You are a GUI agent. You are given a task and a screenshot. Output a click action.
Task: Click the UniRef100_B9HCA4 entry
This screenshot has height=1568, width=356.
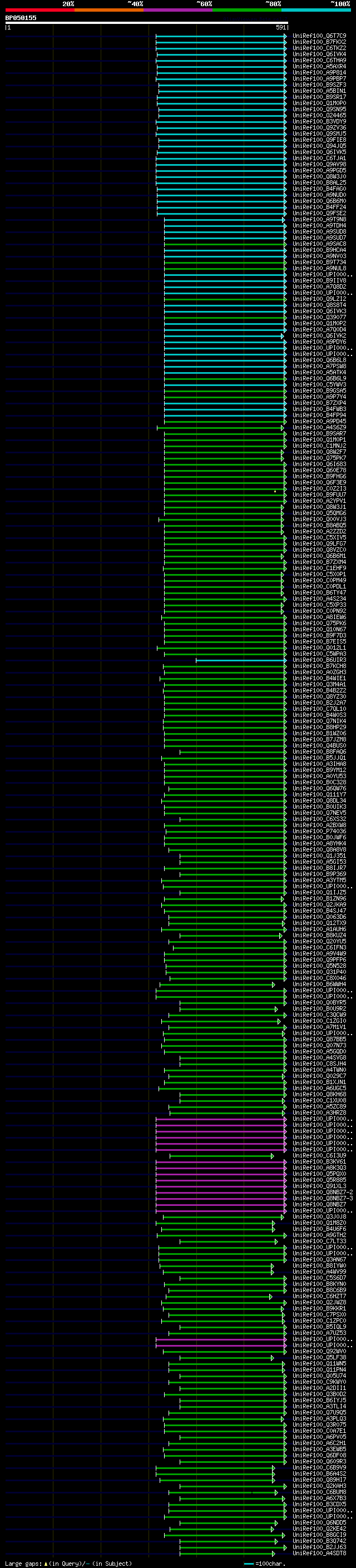pyautogui.click(x=319, y=250)
